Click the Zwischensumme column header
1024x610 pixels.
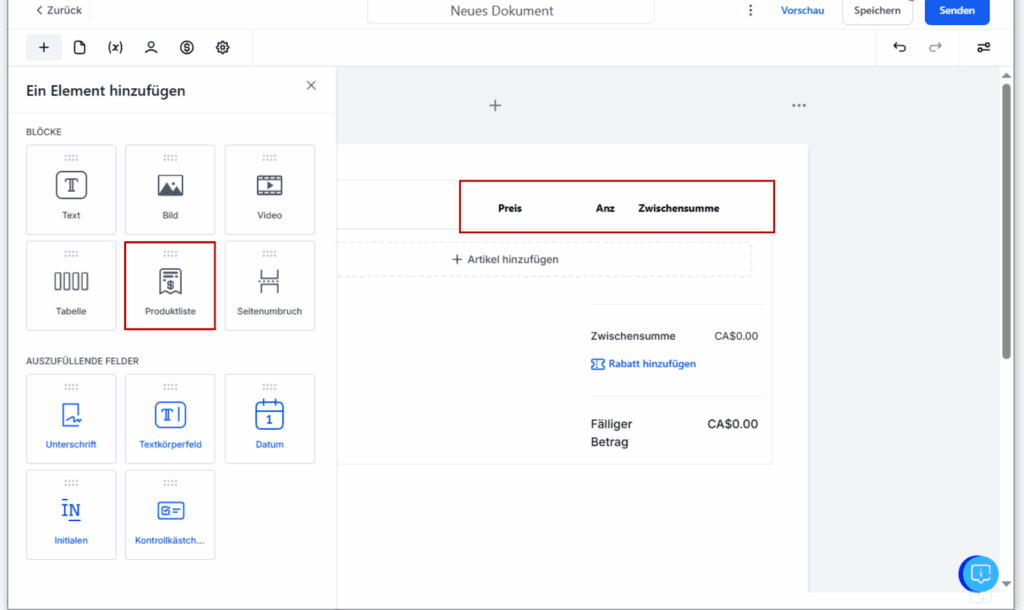pos(679,208)
